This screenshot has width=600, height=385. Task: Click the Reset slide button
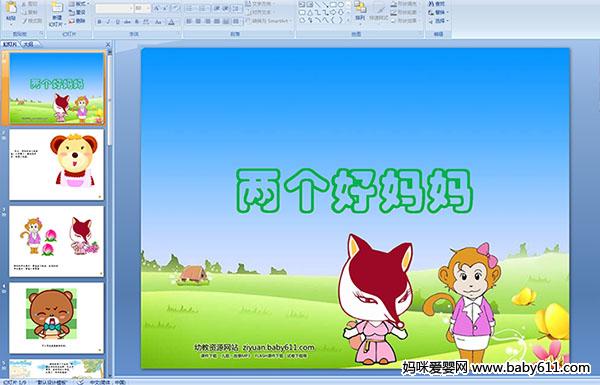point(78,12)
